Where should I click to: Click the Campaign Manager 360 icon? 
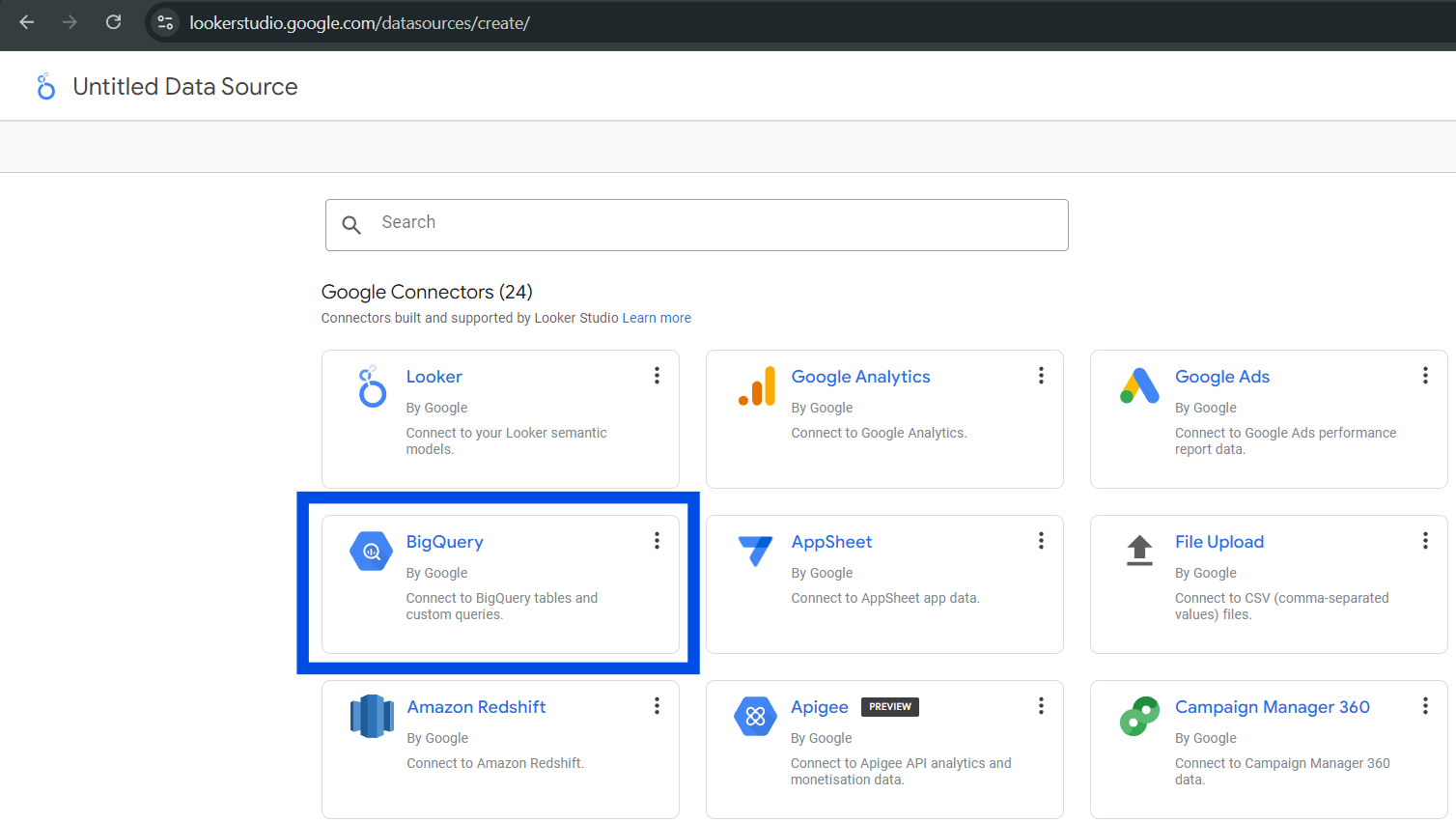pyautogui.click(x=1139, y=717)
